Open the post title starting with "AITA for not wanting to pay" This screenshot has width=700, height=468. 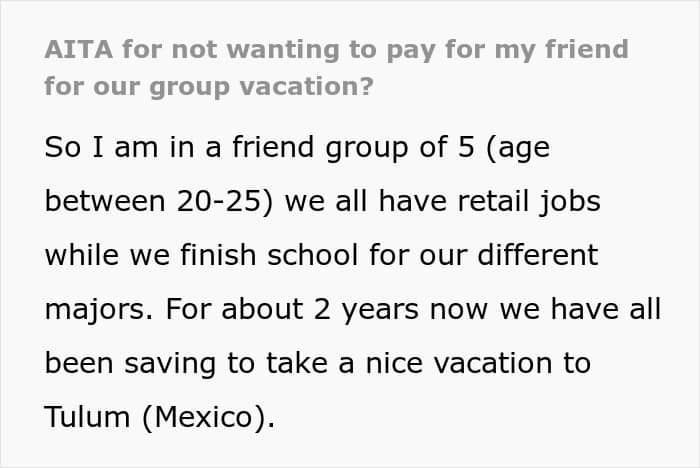point(337,68)
